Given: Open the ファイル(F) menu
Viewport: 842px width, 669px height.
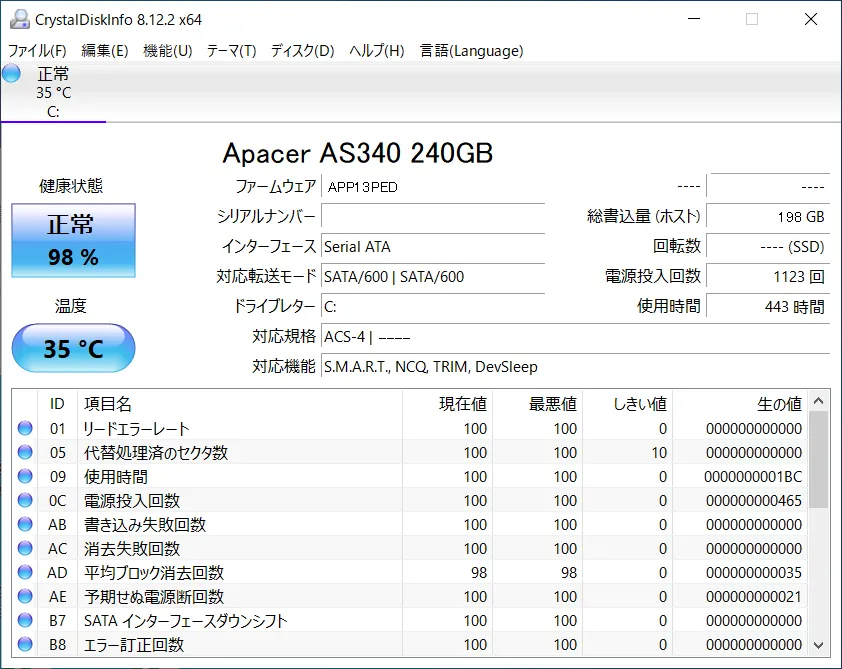Looking at the screenshot, I should (x=37, y=50).
